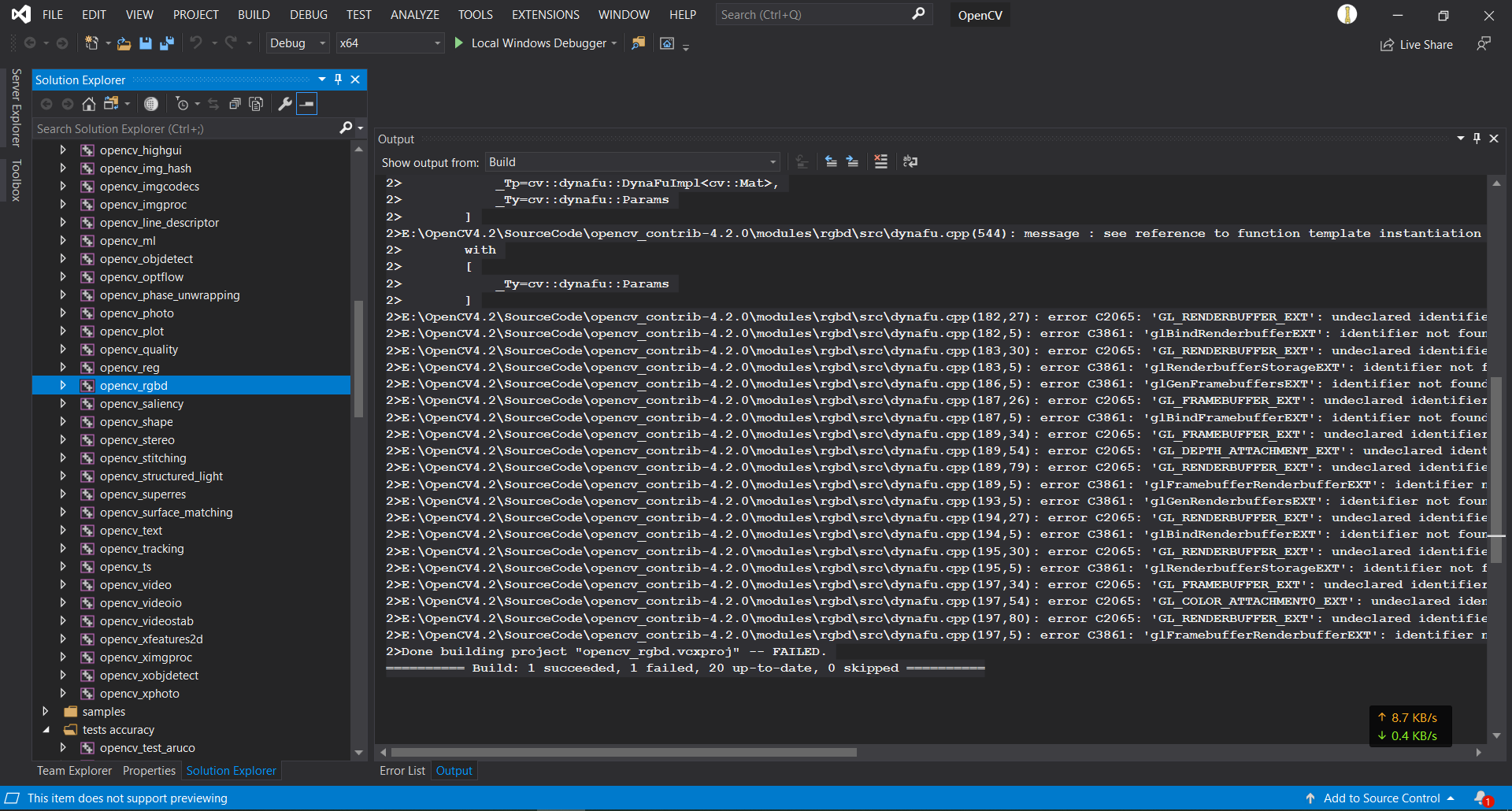Select opencv_imgproc project
The width and height of the screenshot is (1512, 811).
[x=143, y=205]
